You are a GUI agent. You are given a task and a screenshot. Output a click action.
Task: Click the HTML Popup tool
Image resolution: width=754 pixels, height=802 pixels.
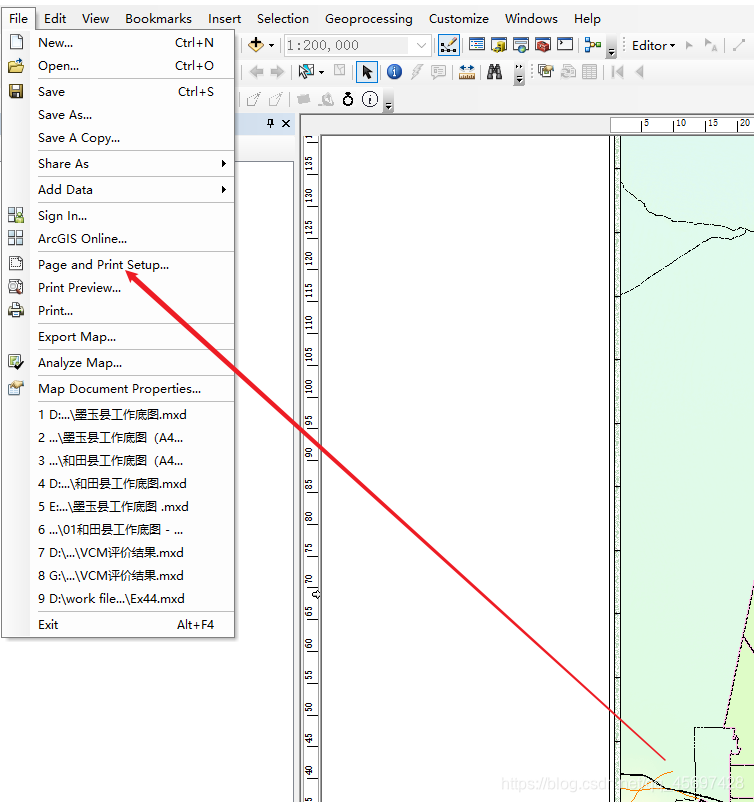[438, 72]
